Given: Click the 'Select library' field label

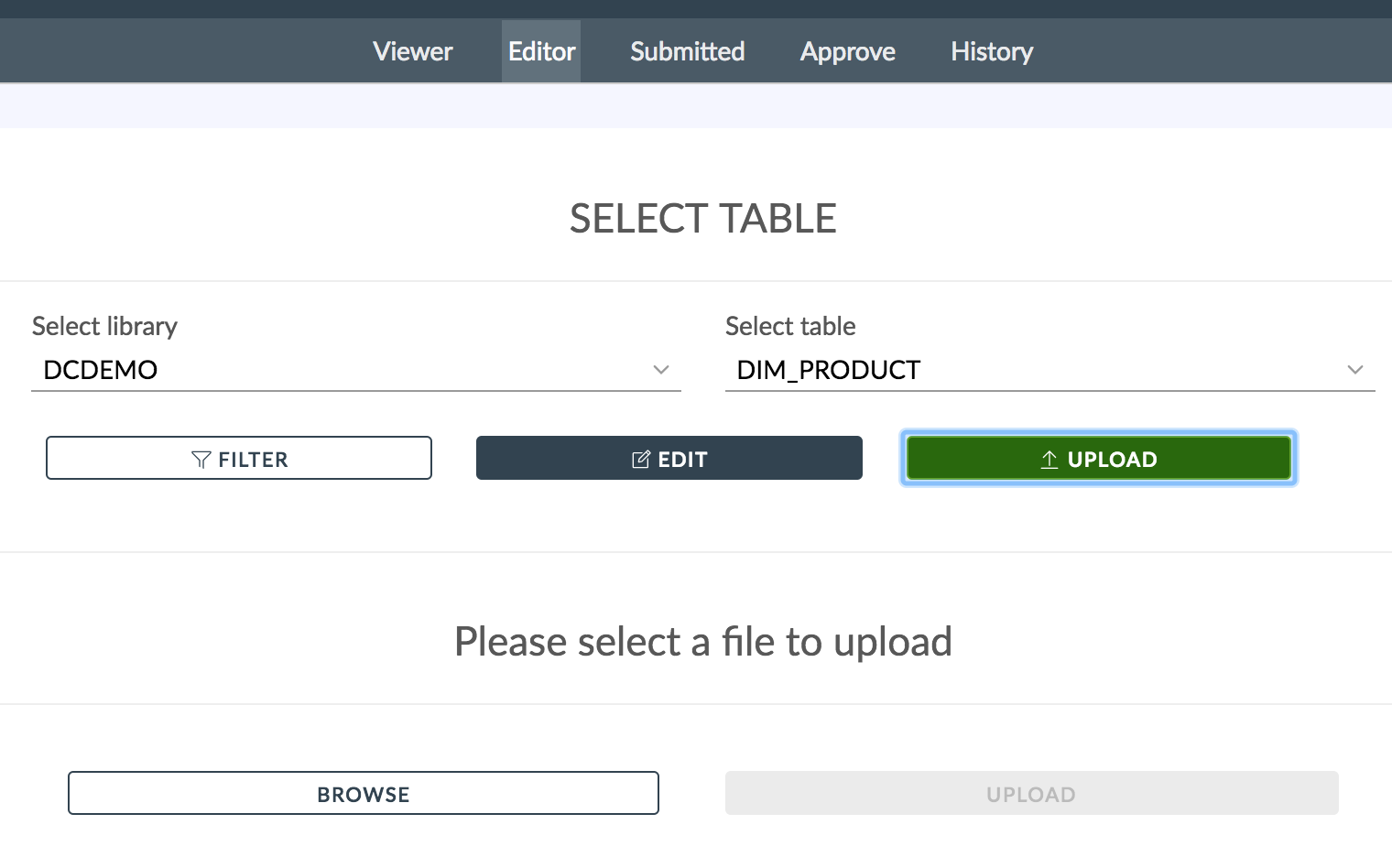Looking at the screenshot, I should (x=104, y=326).
